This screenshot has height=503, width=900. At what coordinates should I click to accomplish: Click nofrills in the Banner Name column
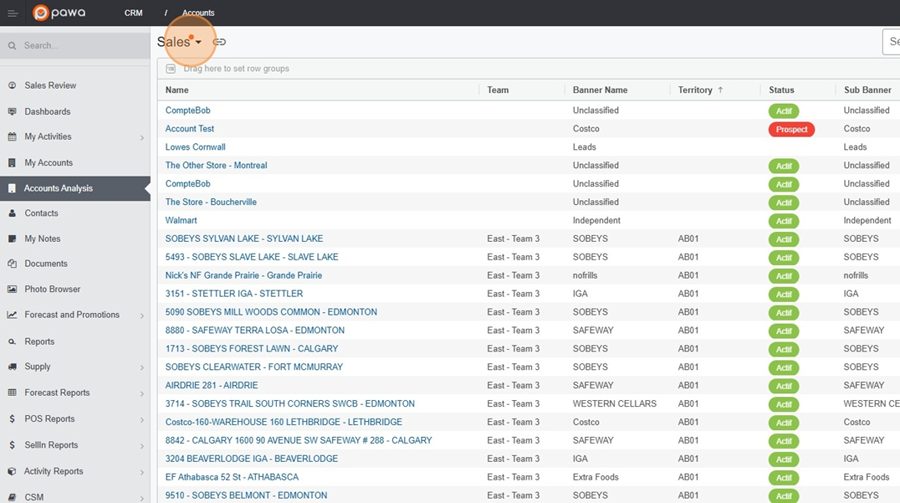click(585, 276)
